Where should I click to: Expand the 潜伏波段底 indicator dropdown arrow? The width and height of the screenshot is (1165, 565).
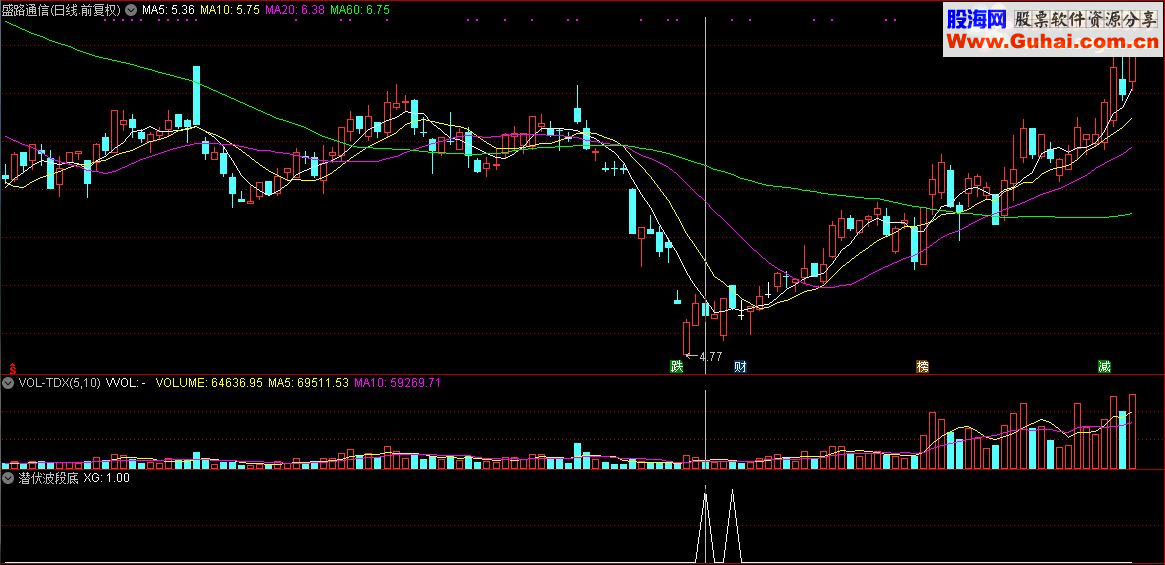[8, 478]
